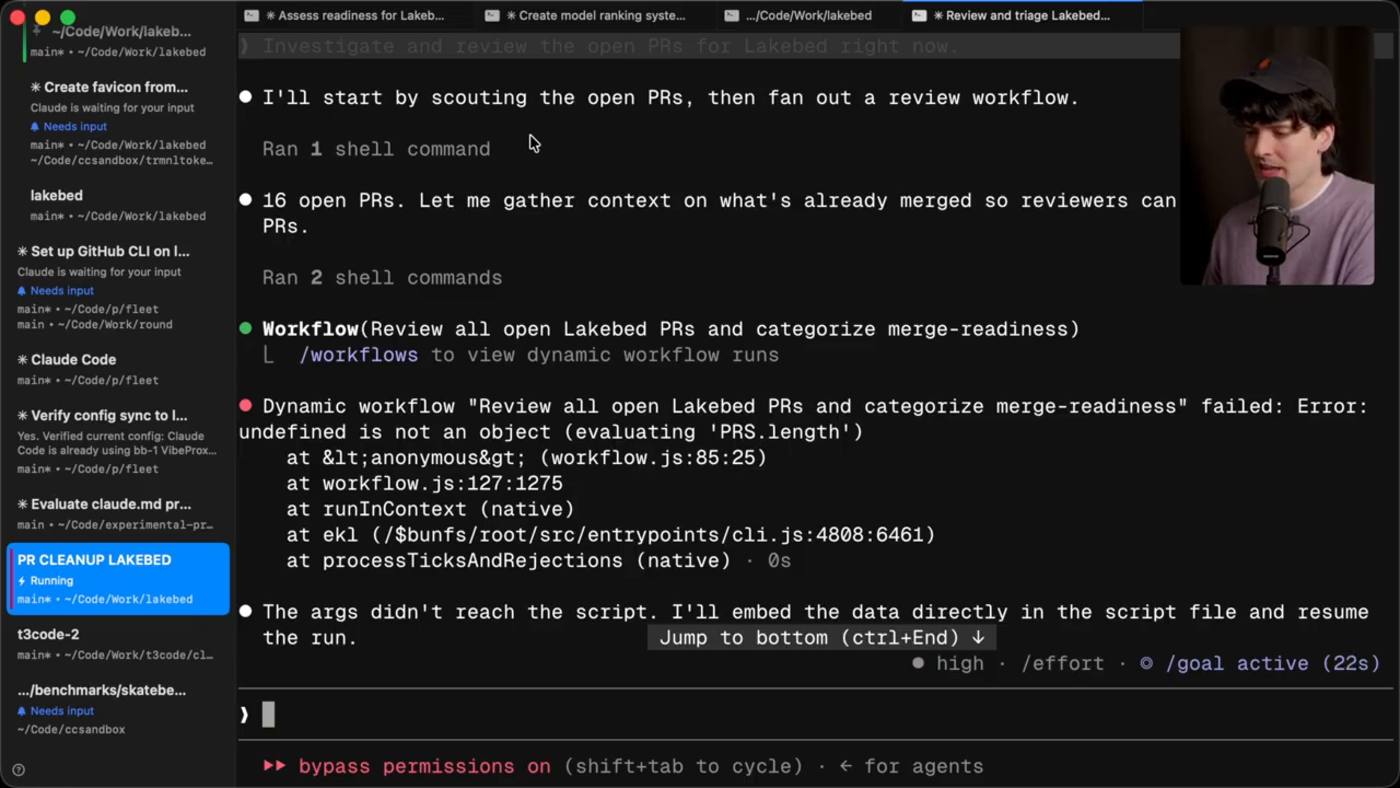The image size is (1400, 788).
Task: Click the 'at workflow.js:127:1275' stack trace line
Action: coord(424,484)
